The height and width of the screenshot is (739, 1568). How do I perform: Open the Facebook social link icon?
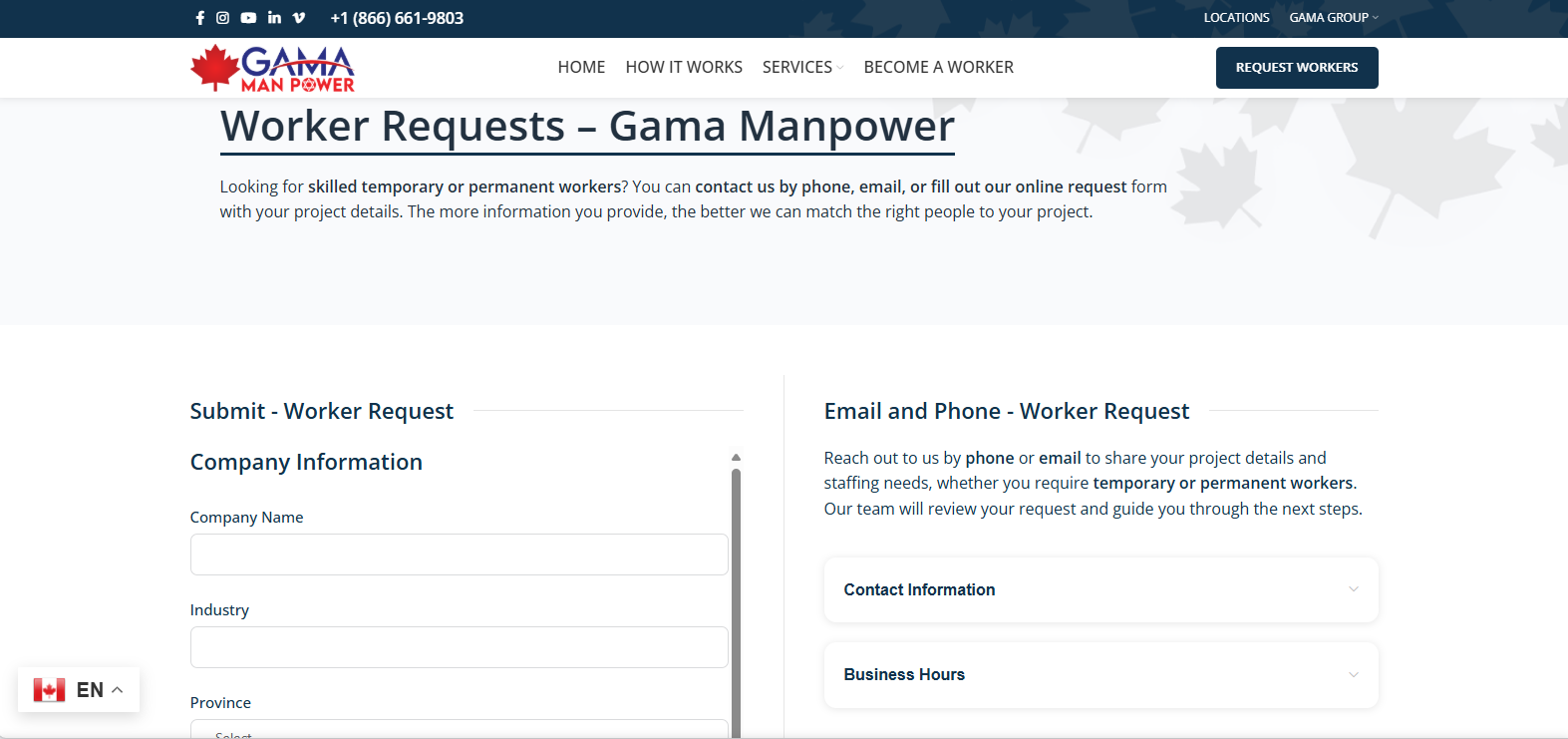[x=199, y=18]
